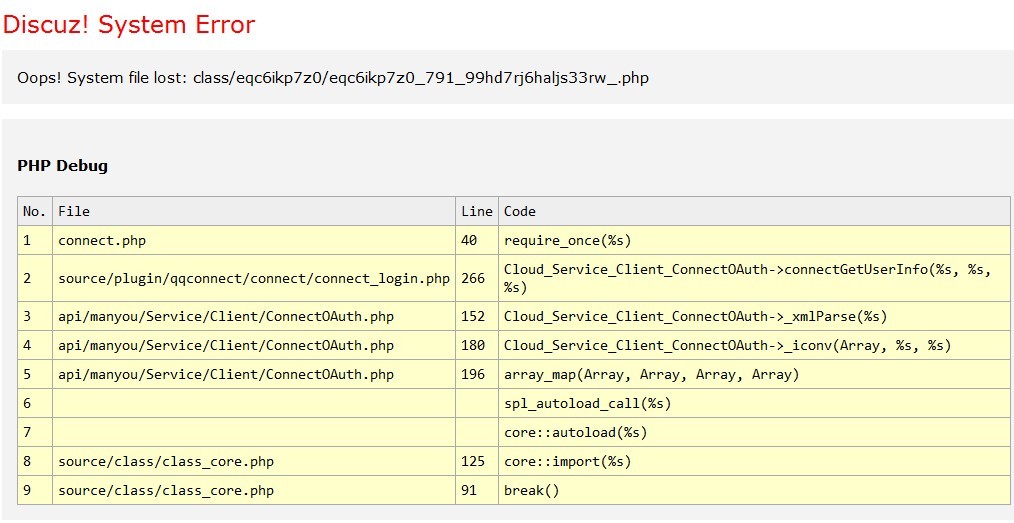Screen dimensions: 1014x523
Task: Click line number 266 cell
Action: pyautogui.click(x=473, y=278)
